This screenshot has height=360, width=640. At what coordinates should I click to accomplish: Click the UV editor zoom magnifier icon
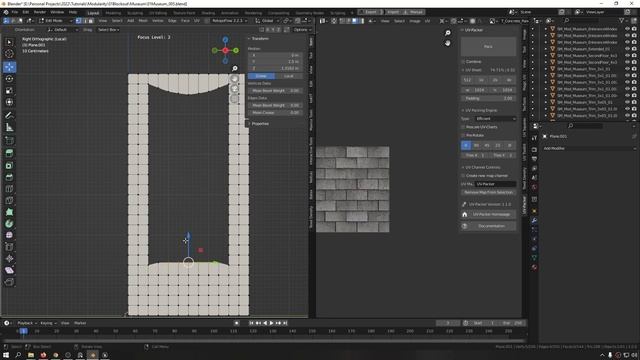(x=448, y=33)
